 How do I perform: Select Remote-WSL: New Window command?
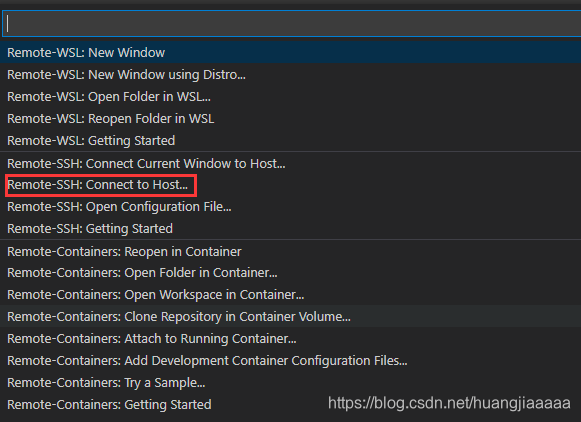(290, 53)
